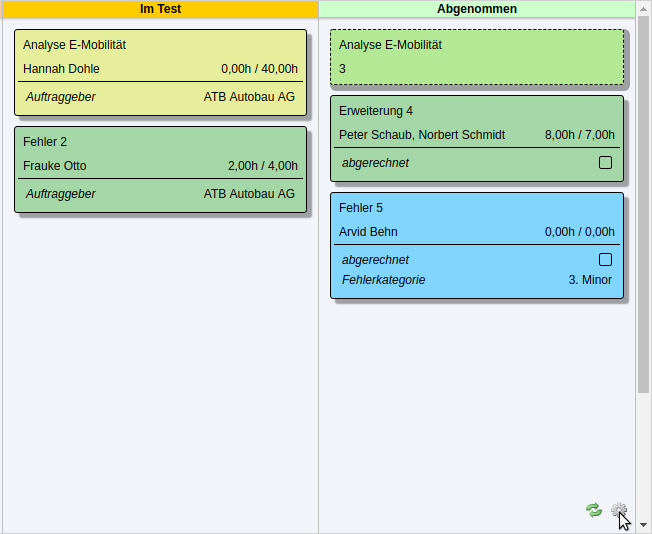Image resolution: width=652 pixels, height=534 pixels.
Task: Open settings via the gear icon
Action: point(619,510)
